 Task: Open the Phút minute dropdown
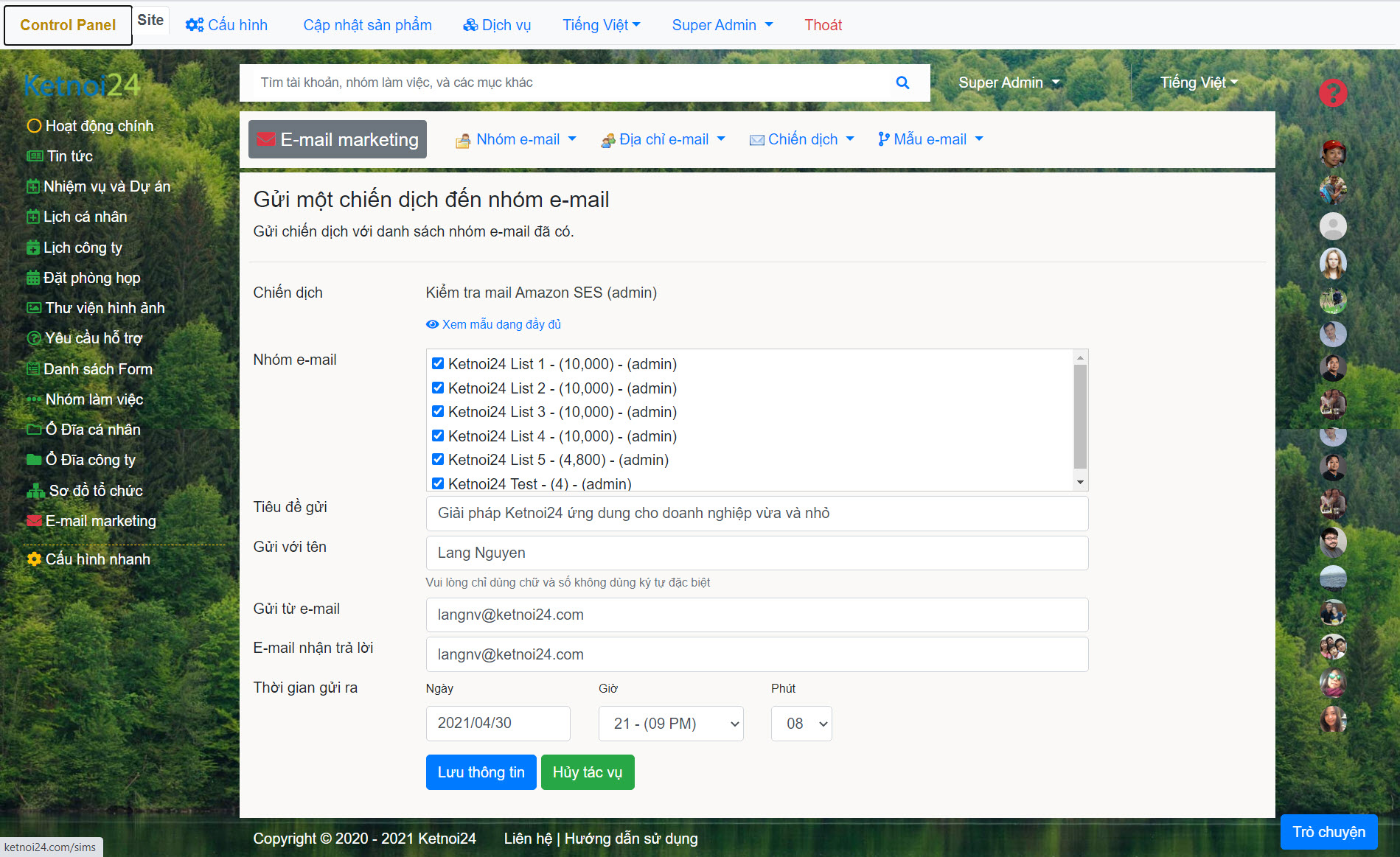click(801, 724)
